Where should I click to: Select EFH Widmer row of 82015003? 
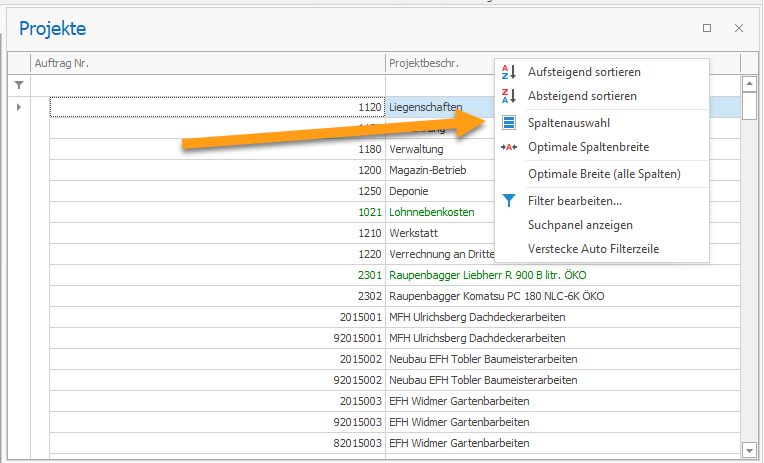[x=563, y=443]
